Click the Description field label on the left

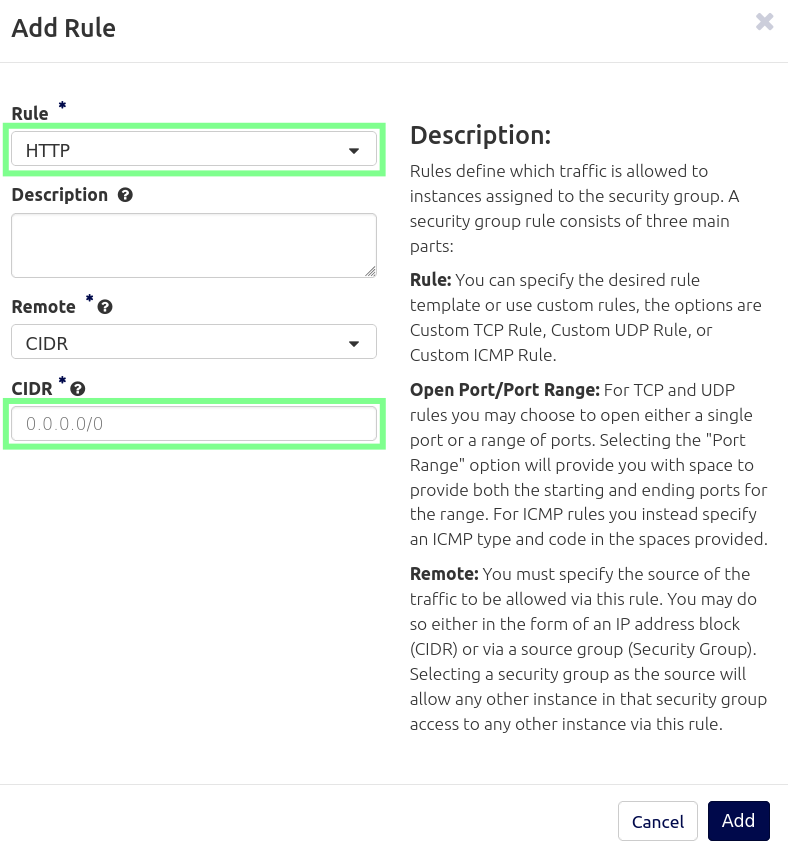click(x=60, y=195)
